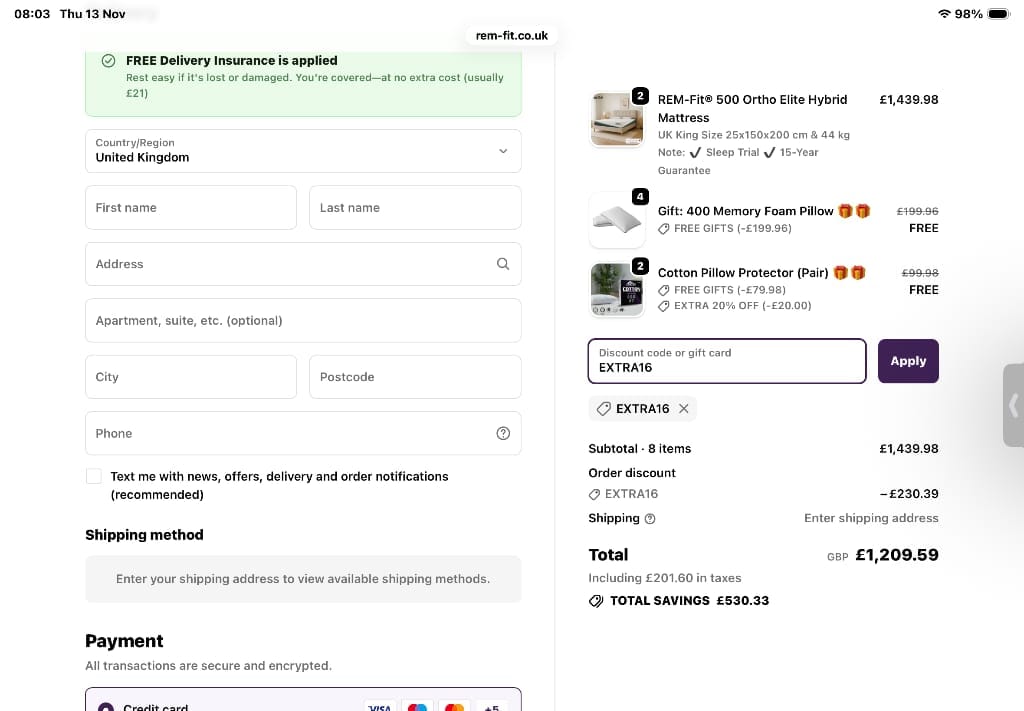
Task: Click the City field
Action: (x=191, y=377)
